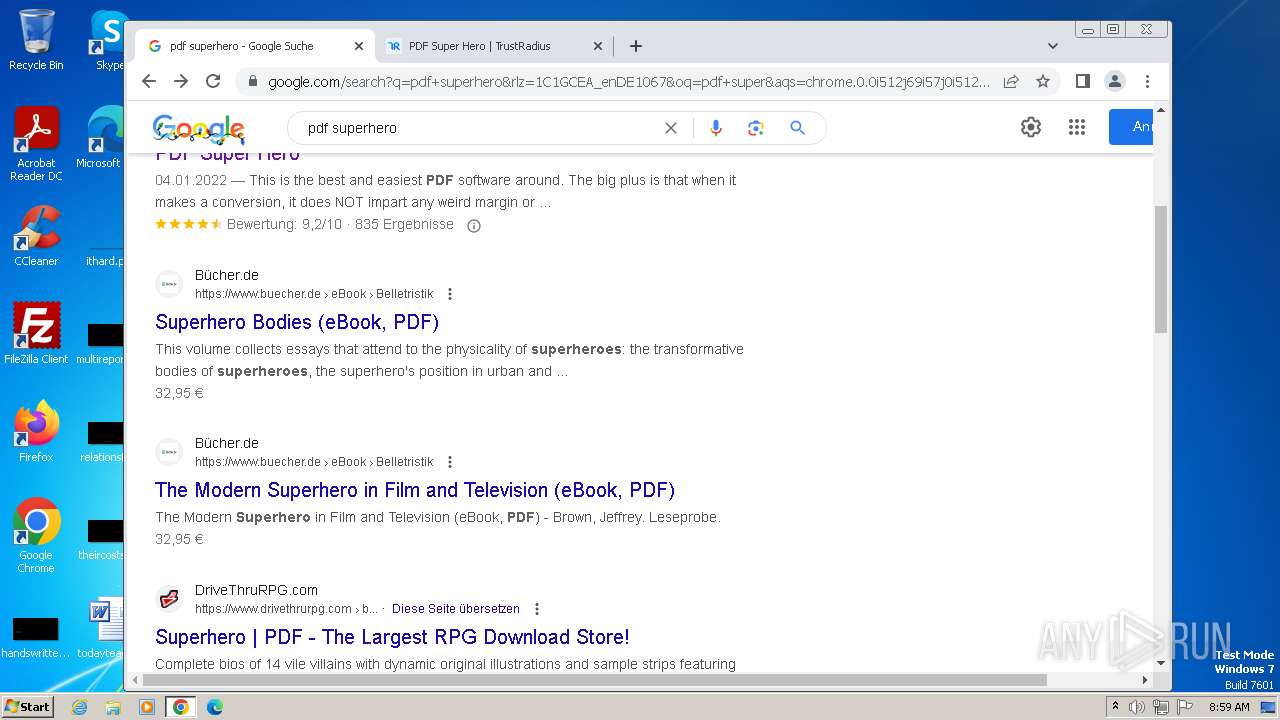Open the Superhero PDF RPG Download Store link
The width and height of the screenshot is (1280, 720).
point(392,637)
